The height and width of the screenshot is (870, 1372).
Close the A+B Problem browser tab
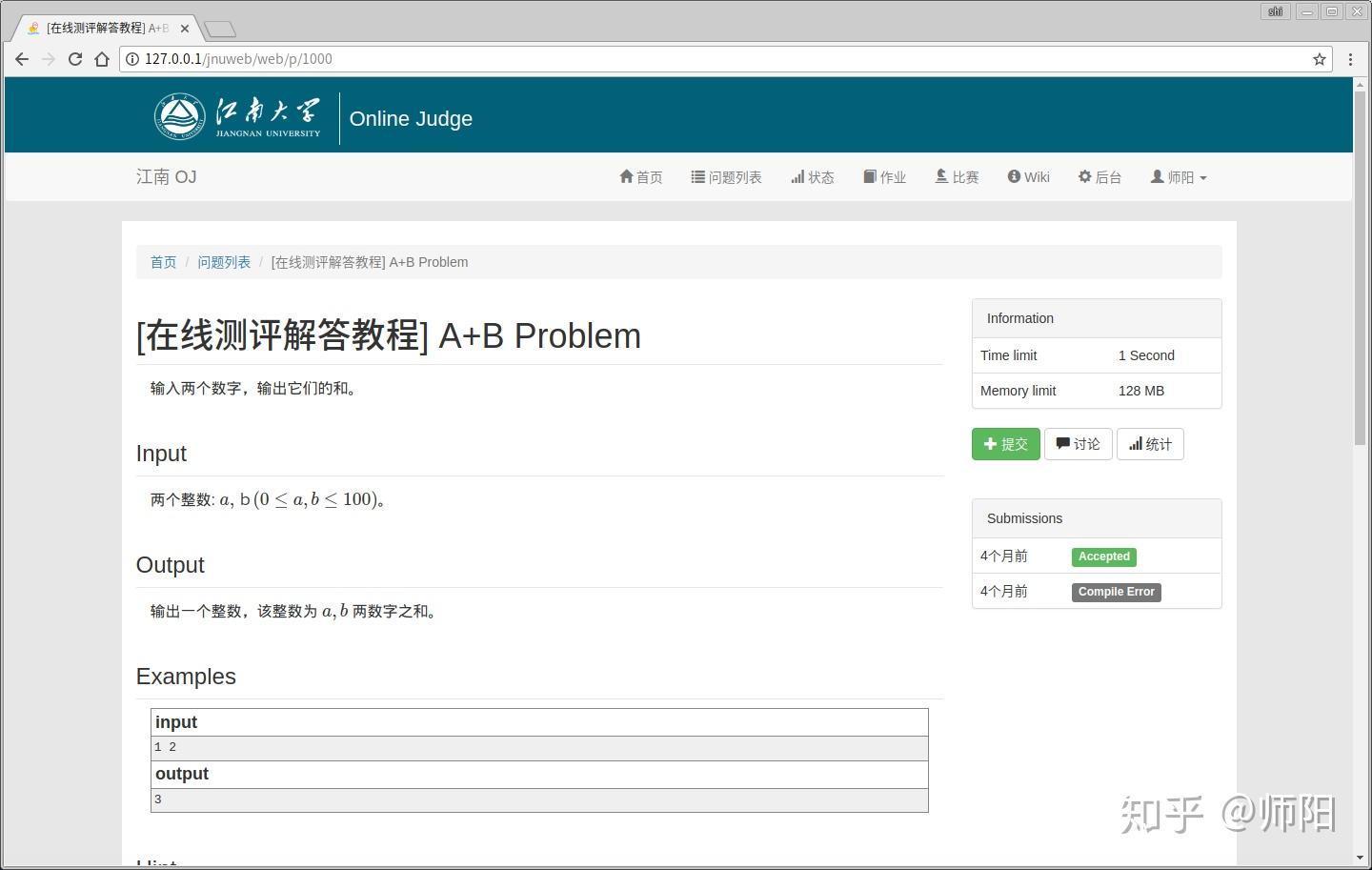point(185,29)
